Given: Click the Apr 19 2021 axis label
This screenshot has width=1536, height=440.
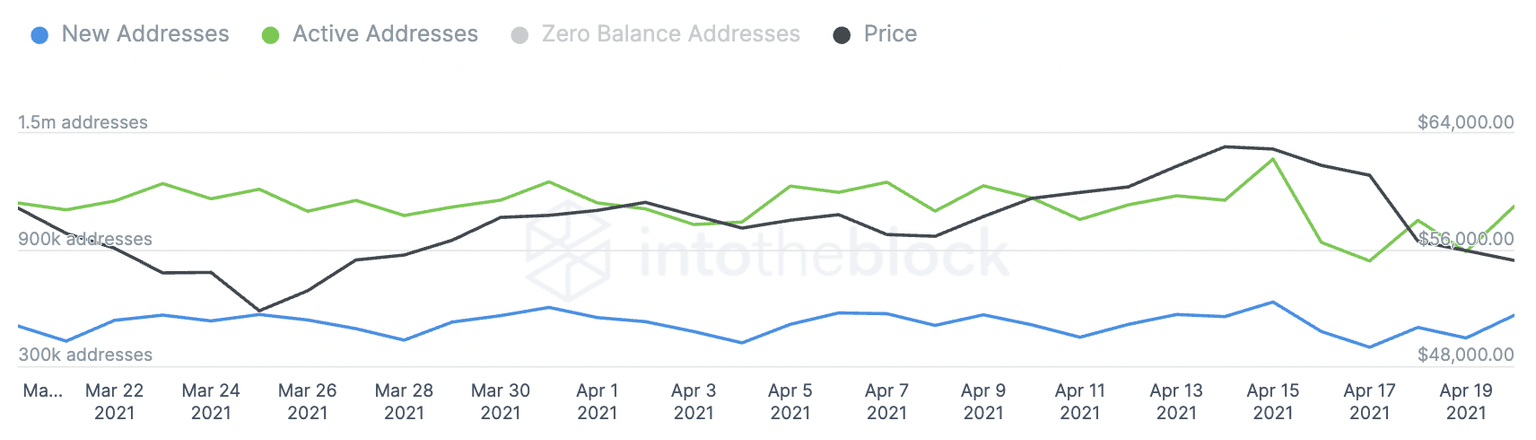Looking at the screenshot, I should [1466, 401].
